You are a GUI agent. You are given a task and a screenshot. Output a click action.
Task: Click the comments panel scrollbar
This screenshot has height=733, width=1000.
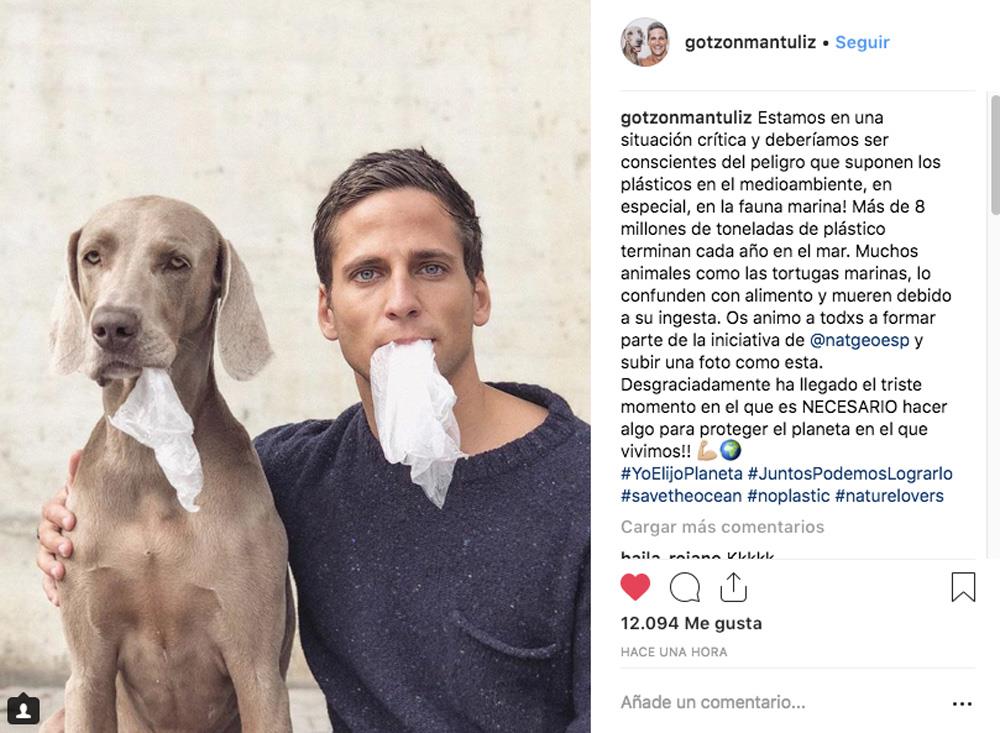click(x=995, y=154)
